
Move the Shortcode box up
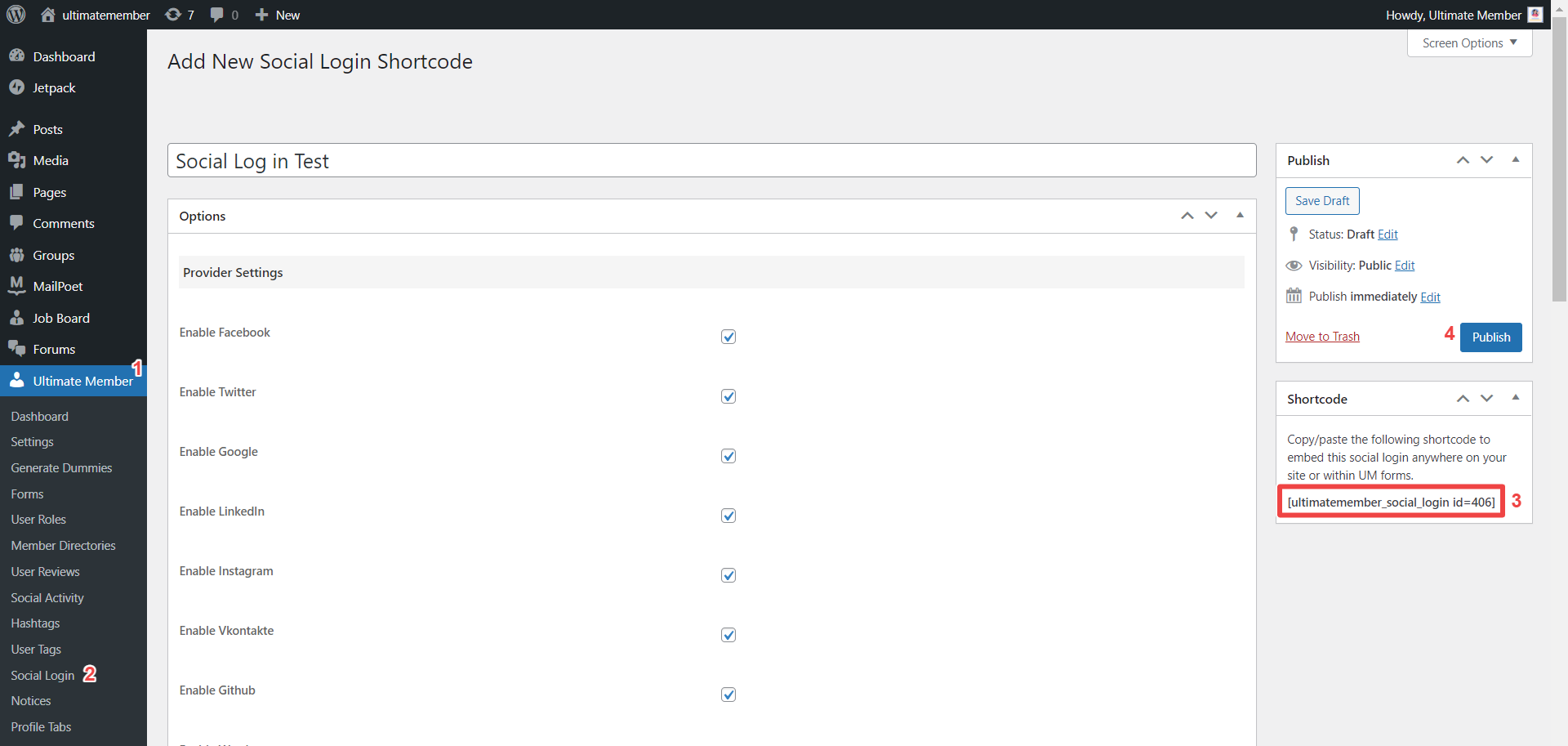(x=1463, y=399)
